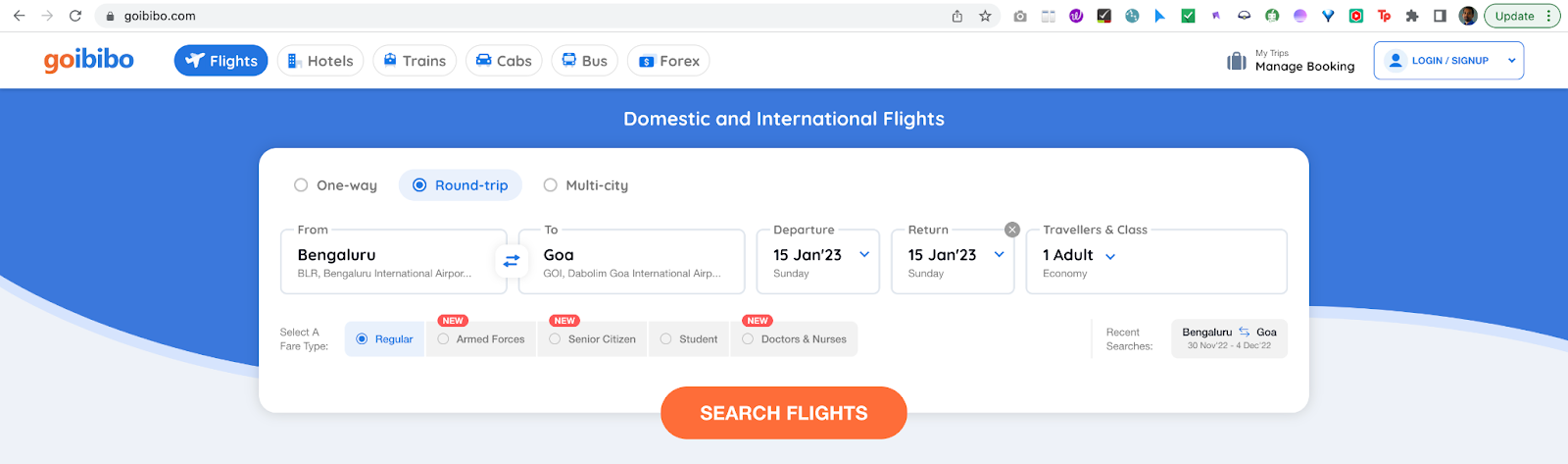
Task: Click the '15 Jan'23' Departure date text
Action: (x=808, y=255)
